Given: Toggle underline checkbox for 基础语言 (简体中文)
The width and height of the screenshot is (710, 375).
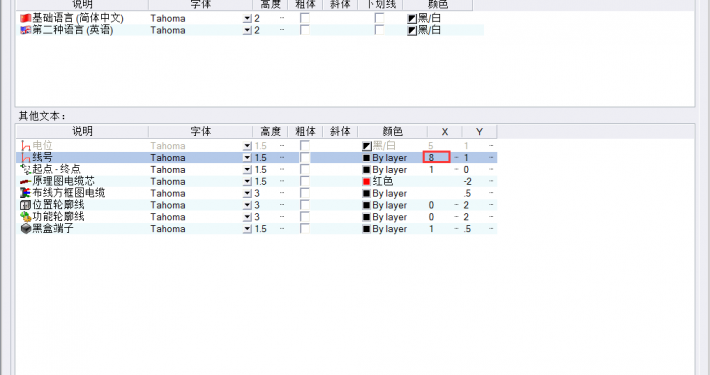Looking at the screenshot, I should pos(379,18).
